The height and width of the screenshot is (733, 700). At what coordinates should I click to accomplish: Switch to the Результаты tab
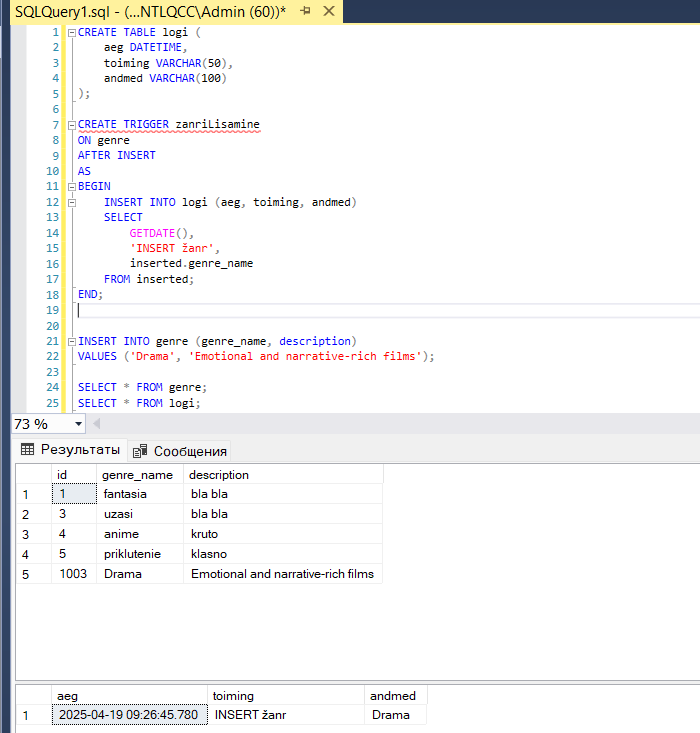coord(70,450)
